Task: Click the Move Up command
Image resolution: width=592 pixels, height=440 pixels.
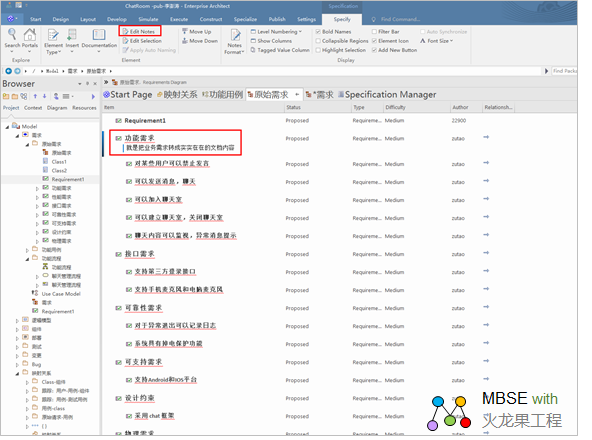Action: 197,32
